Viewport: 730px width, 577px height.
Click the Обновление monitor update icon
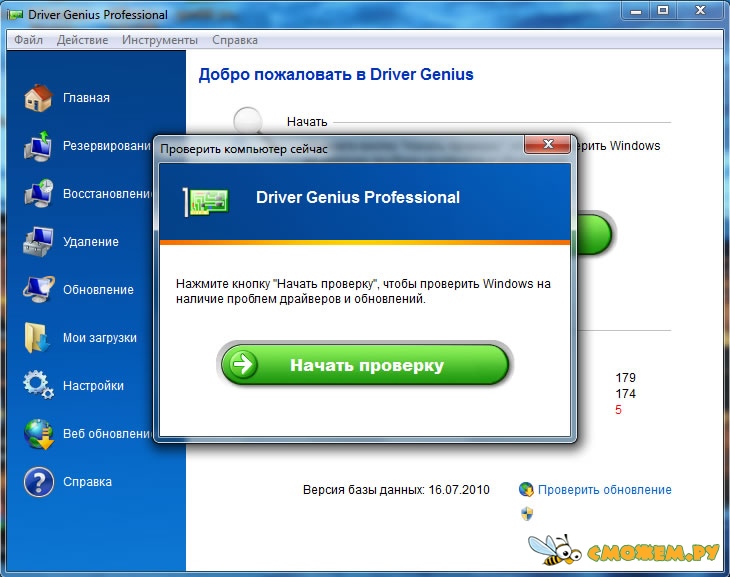[x=38, y=290]
